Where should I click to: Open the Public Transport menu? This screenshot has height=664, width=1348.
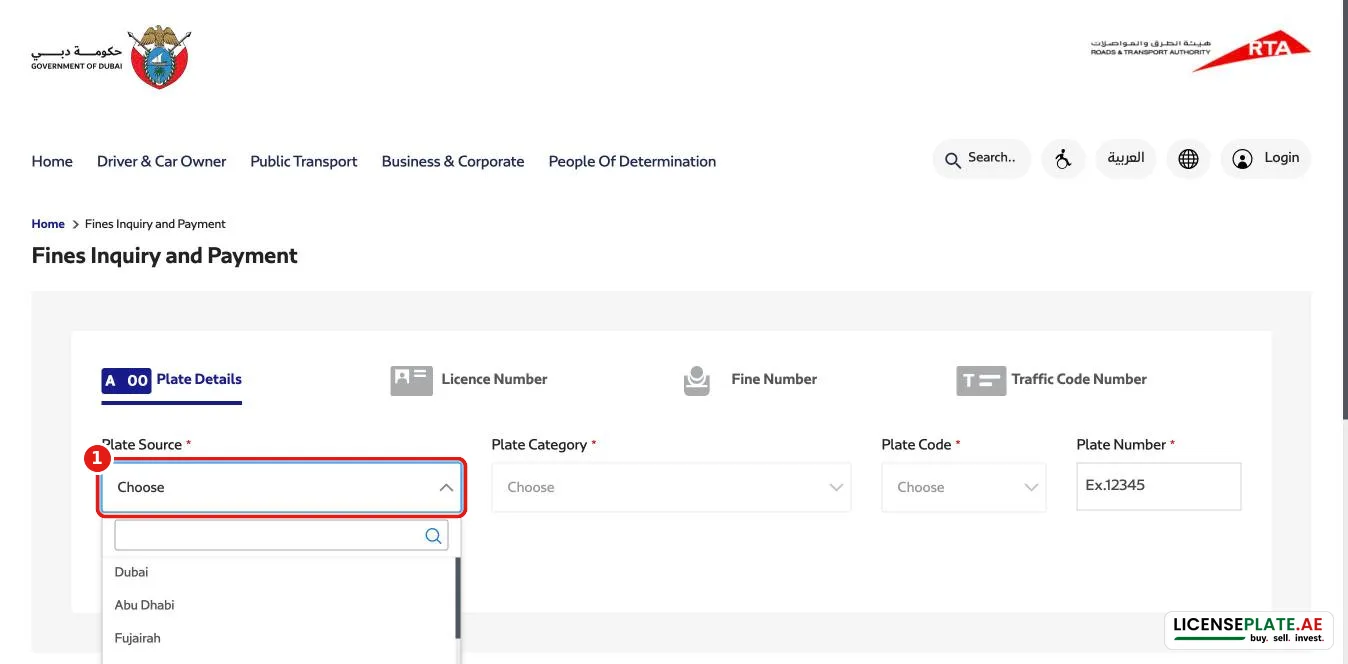pyautogui.click(x=304, y=161)
